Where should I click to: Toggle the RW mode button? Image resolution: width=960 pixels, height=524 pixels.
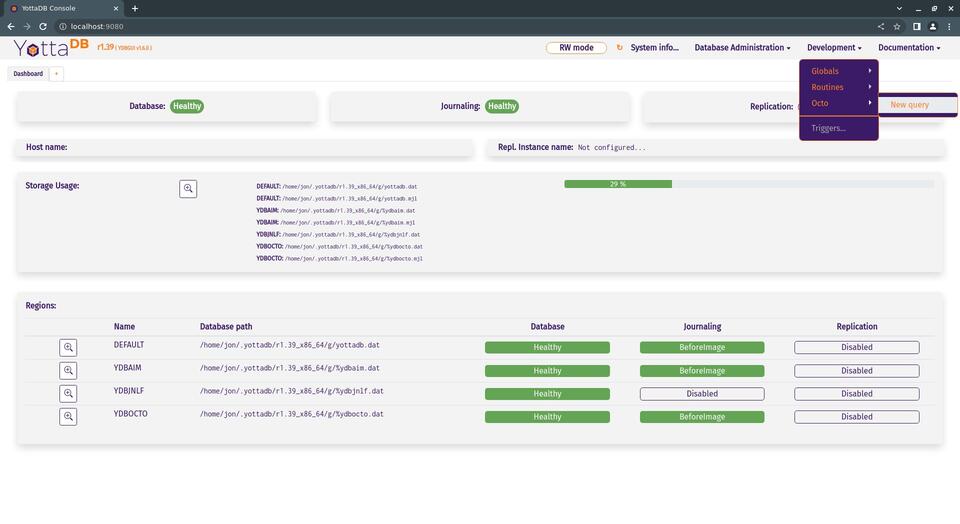[576, 48]
